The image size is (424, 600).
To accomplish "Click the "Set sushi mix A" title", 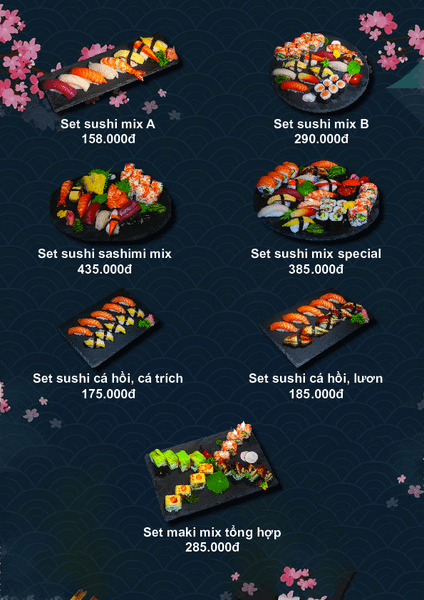I will click(x=108, y=124).
